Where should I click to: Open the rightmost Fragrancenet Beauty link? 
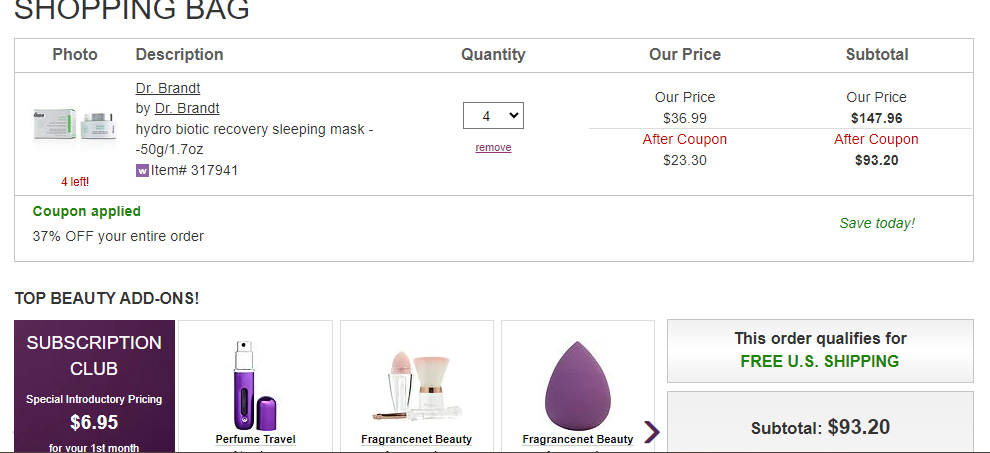(578, 439)
